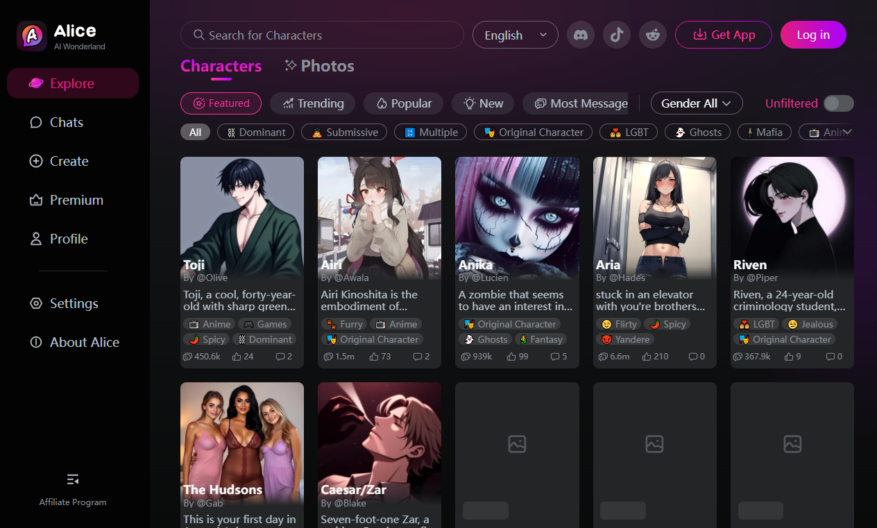Select the Mafia category chip
877x528 pixels.
[765, 132]
